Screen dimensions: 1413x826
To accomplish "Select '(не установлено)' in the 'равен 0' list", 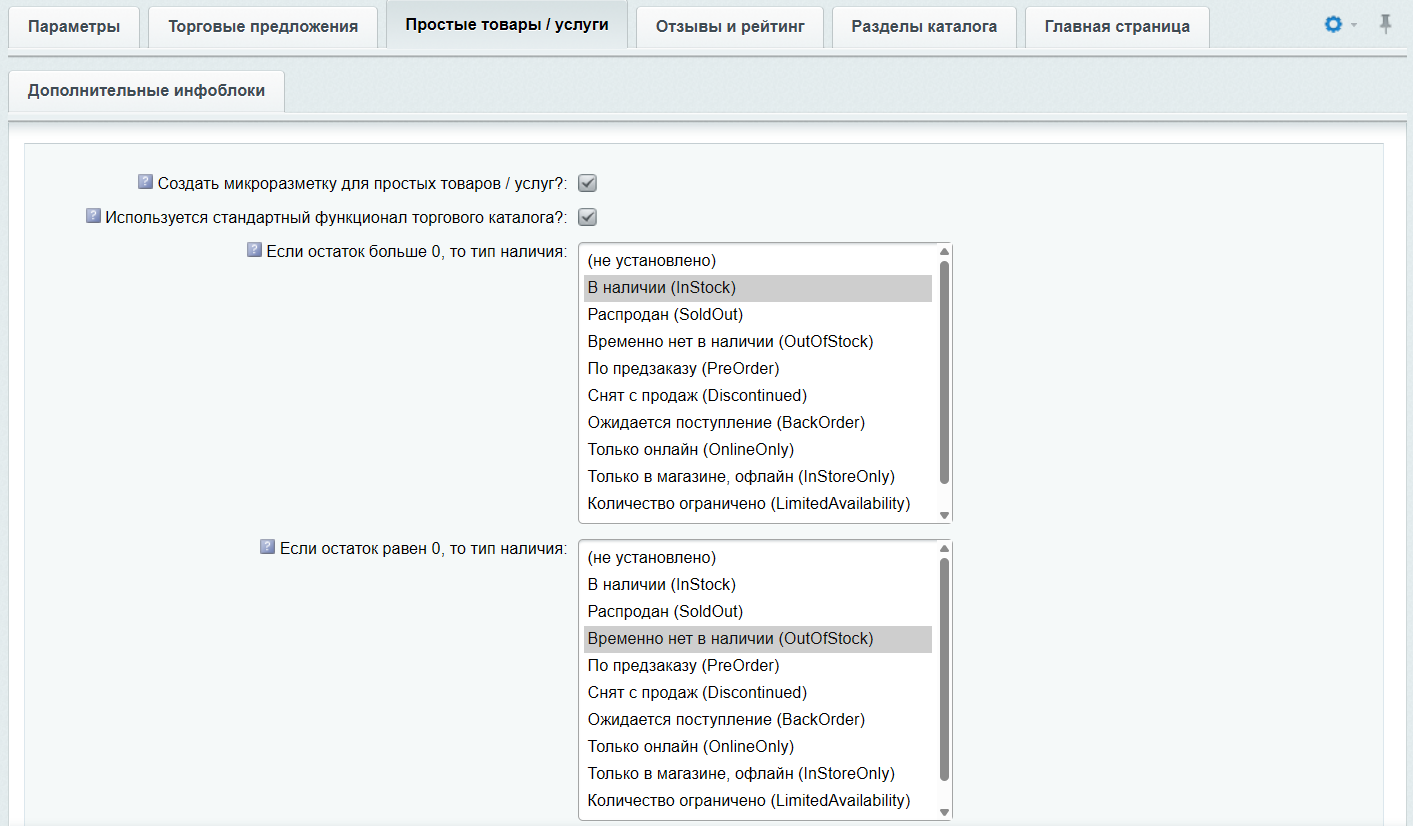I will [758, 558].
